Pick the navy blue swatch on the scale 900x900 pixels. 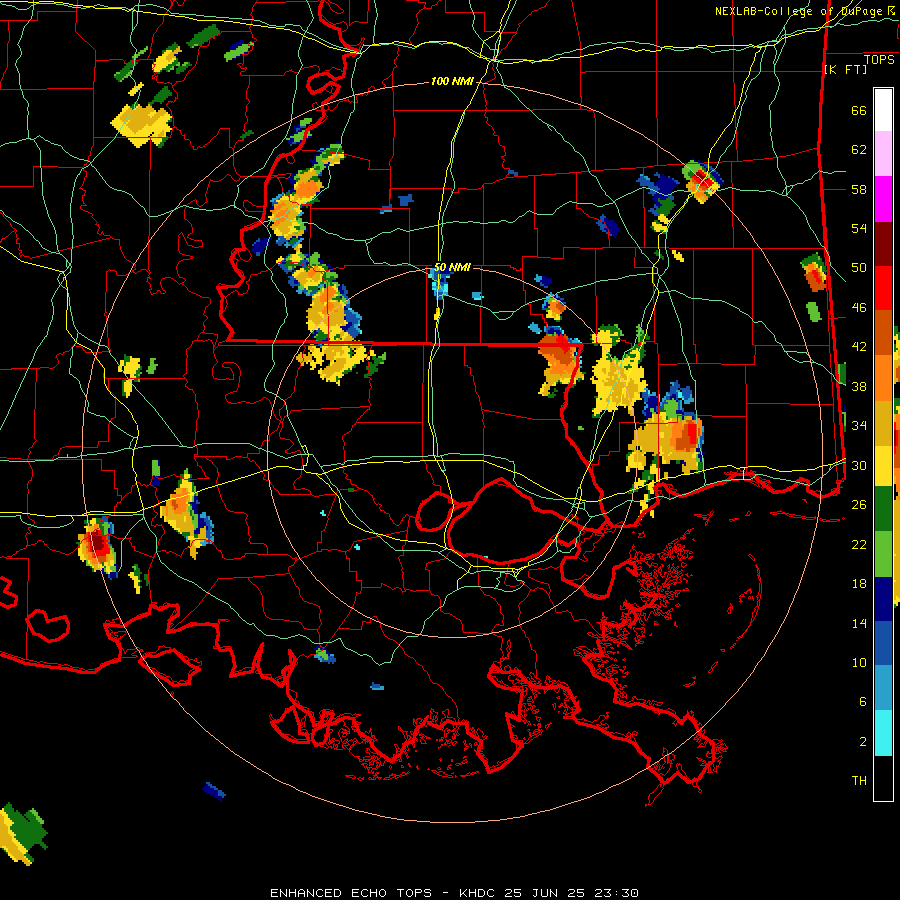point(883,599)
